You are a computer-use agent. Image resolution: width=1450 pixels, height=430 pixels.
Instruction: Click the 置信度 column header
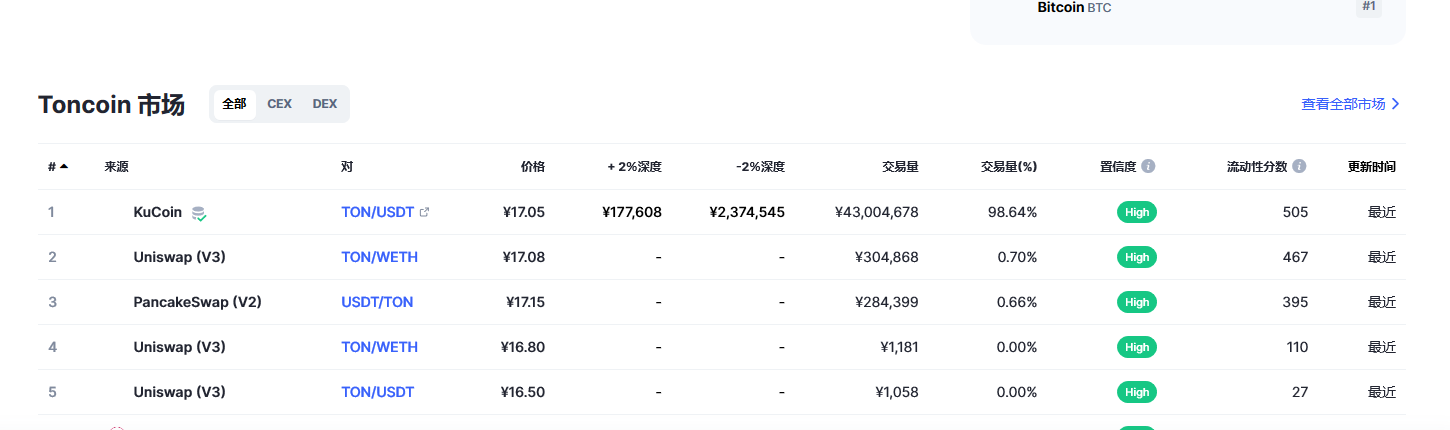(1118, 166)
